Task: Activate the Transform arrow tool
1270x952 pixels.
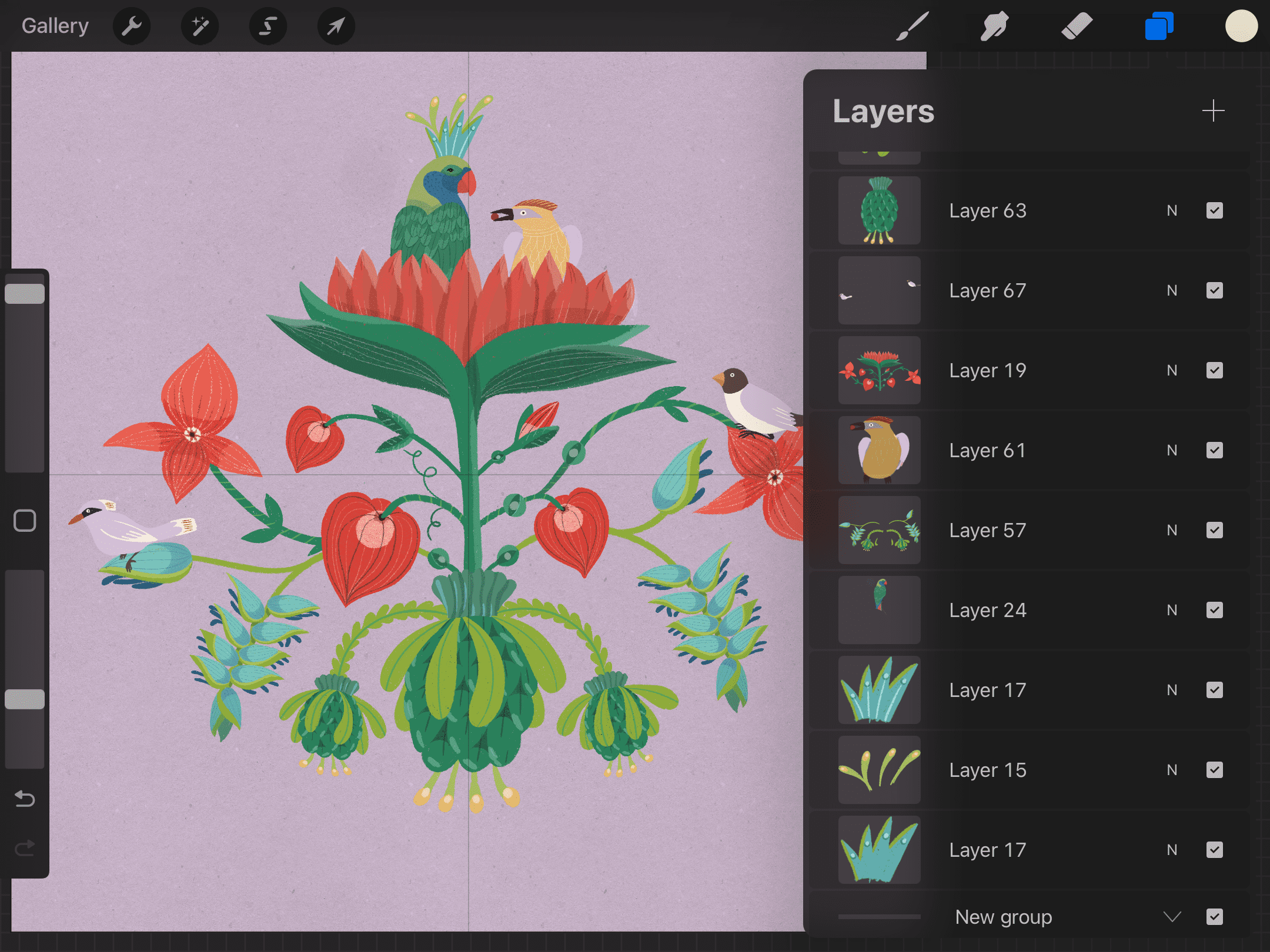Action: (x=336, y=26)
